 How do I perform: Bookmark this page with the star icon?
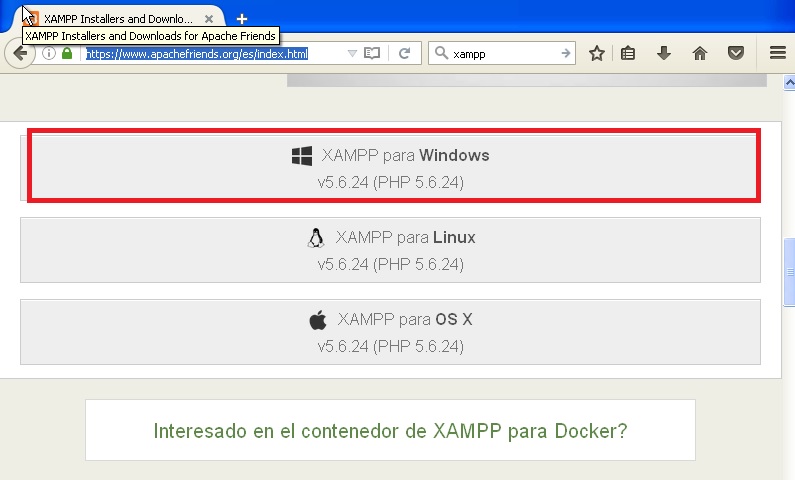597,53
